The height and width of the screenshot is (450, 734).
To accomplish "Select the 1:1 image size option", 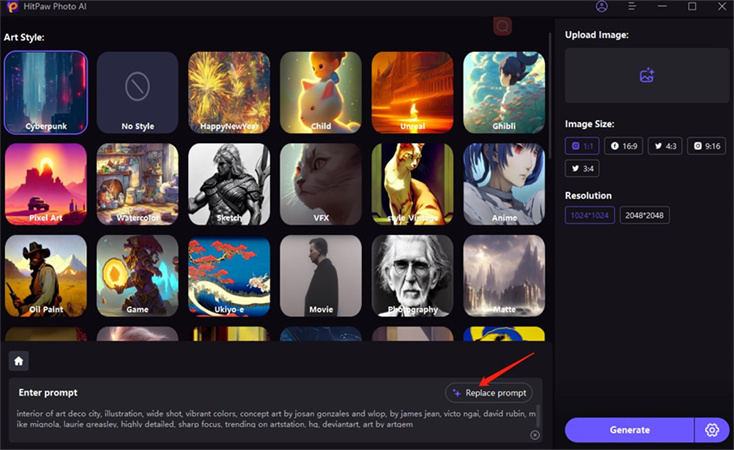I will pos(582,146).
